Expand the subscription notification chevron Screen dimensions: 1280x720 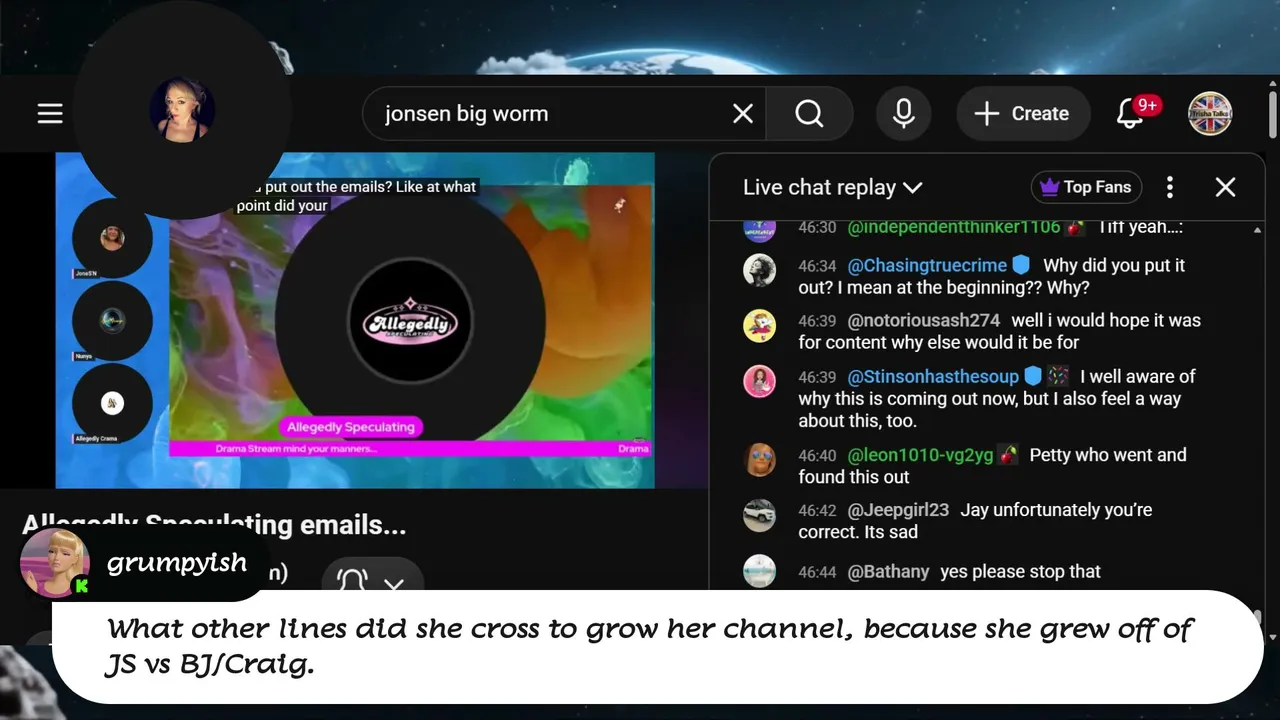coord(394,584)
